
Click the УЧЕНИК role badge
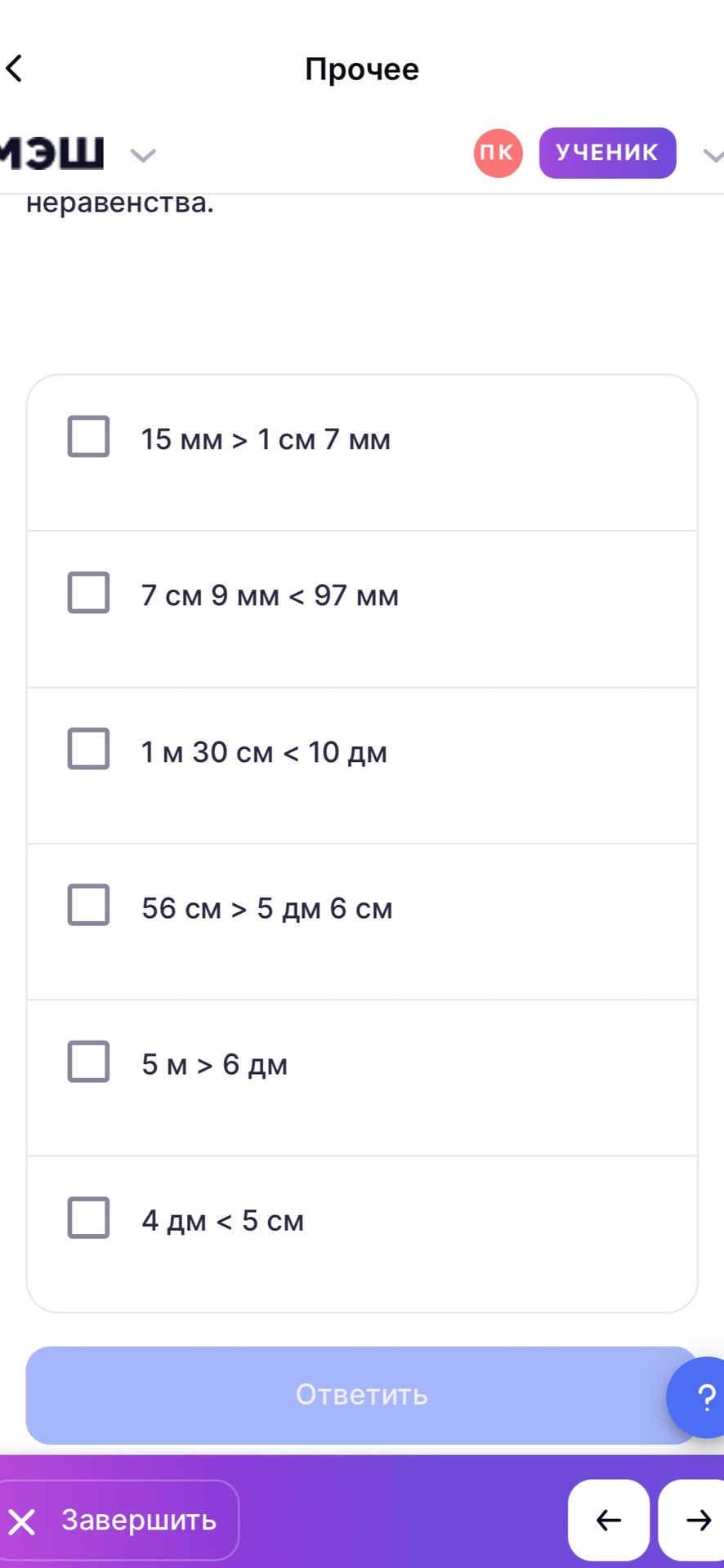[607, 153]
